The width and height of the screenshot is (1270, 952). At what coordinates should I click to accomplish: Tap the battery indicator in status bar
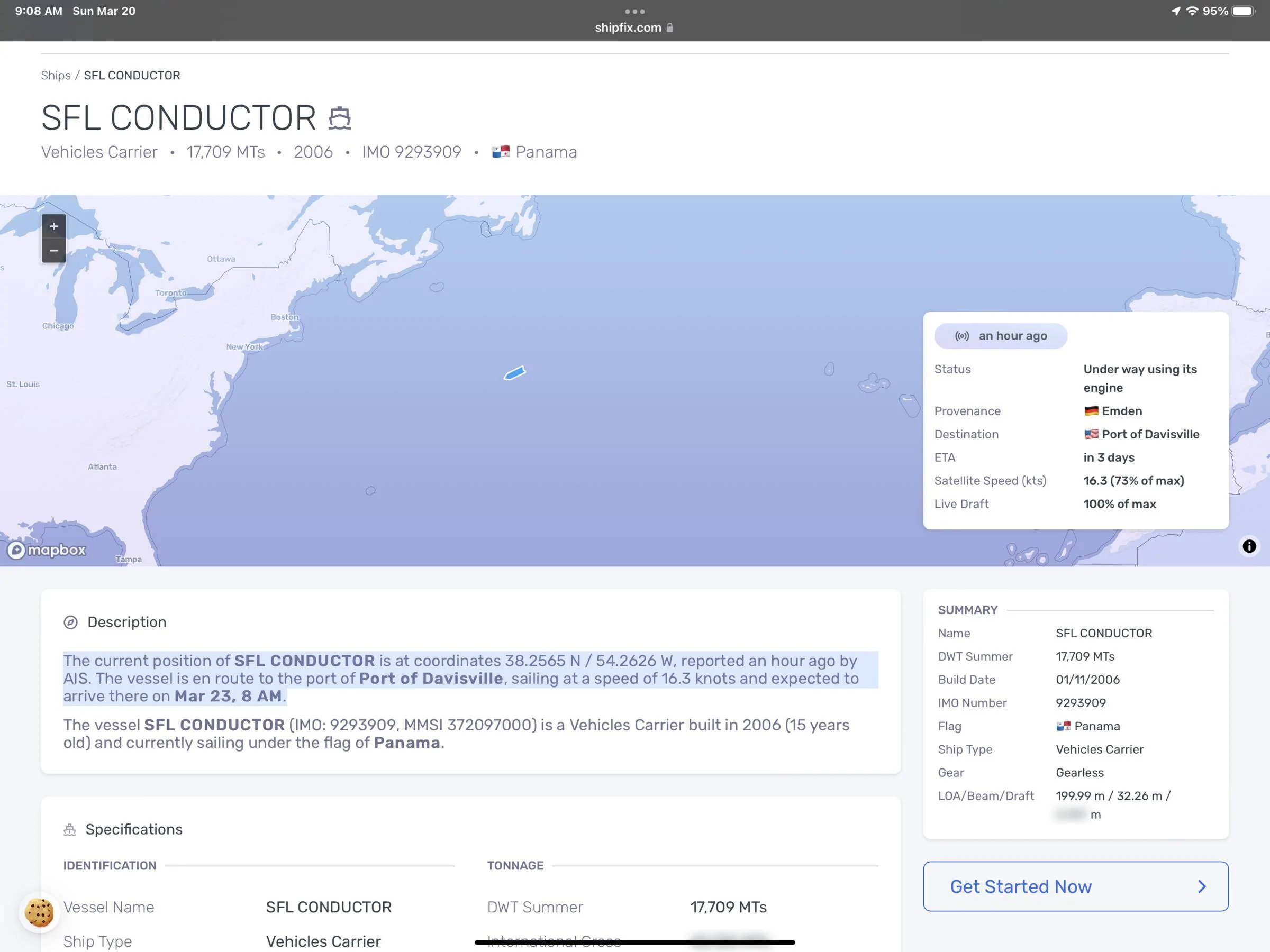pyautogui.click(x=1244, y=12)
